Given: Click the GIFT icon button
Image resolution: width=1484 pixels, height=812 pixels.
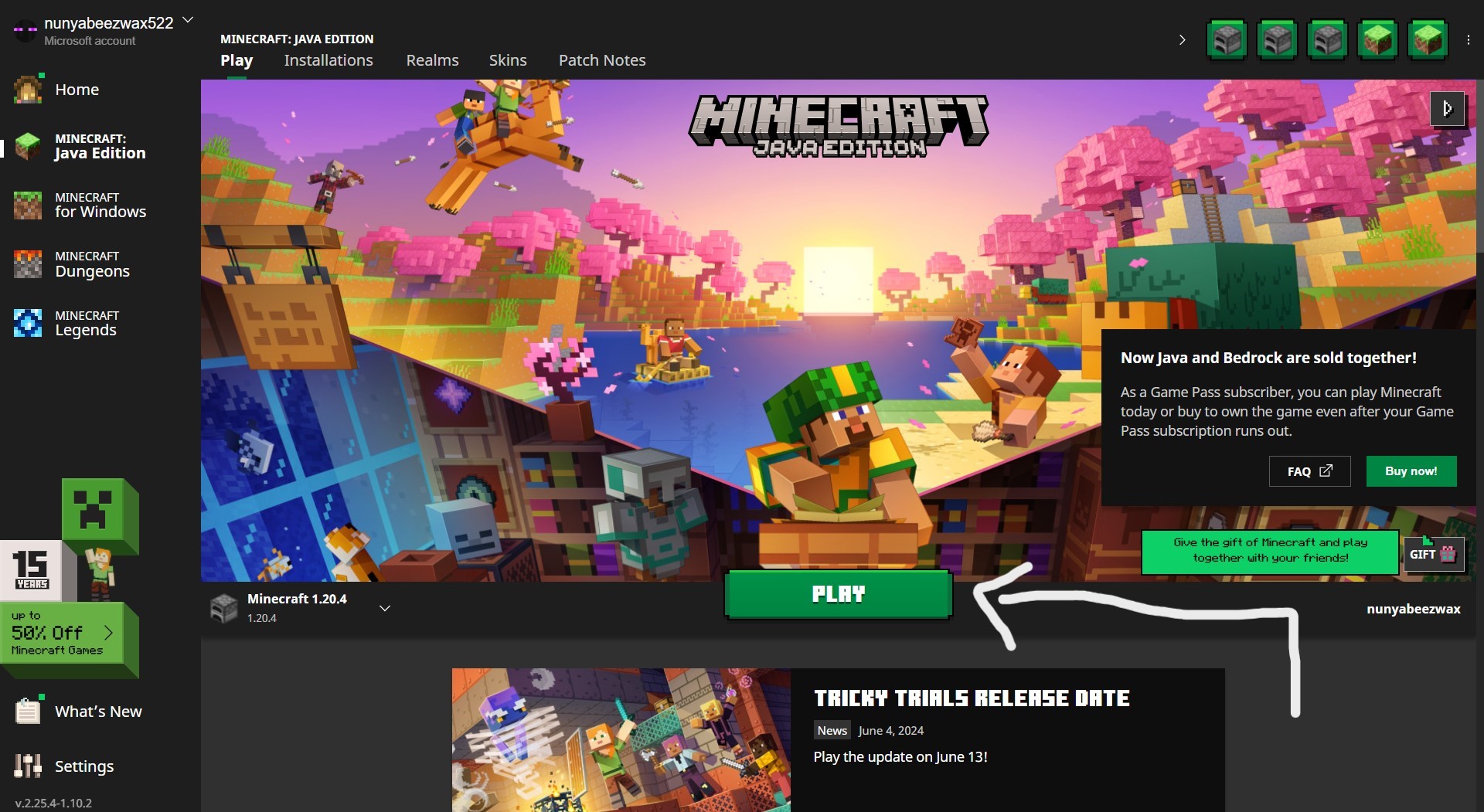Looking at the screenshot, I should coord(1432,554).
